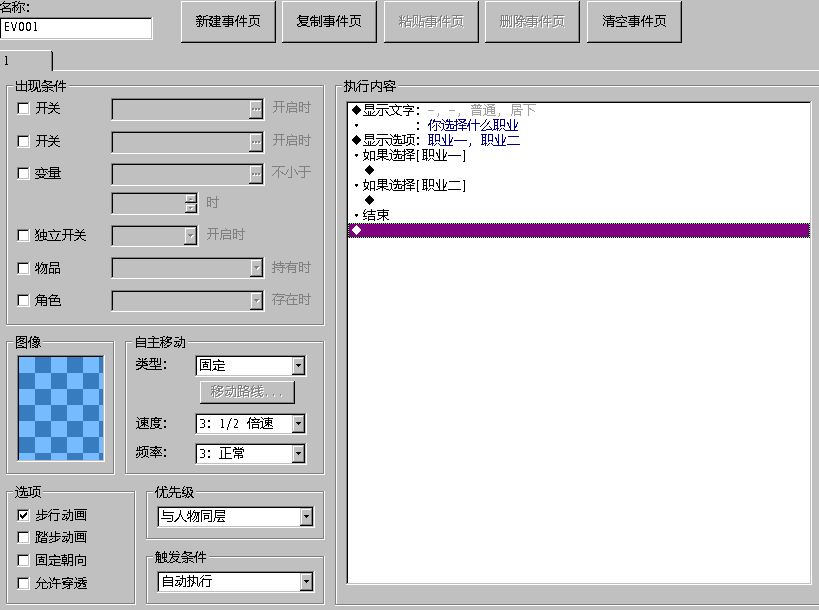
Task: Check the 物品 condition checkbox
Action: coord(24,268)
